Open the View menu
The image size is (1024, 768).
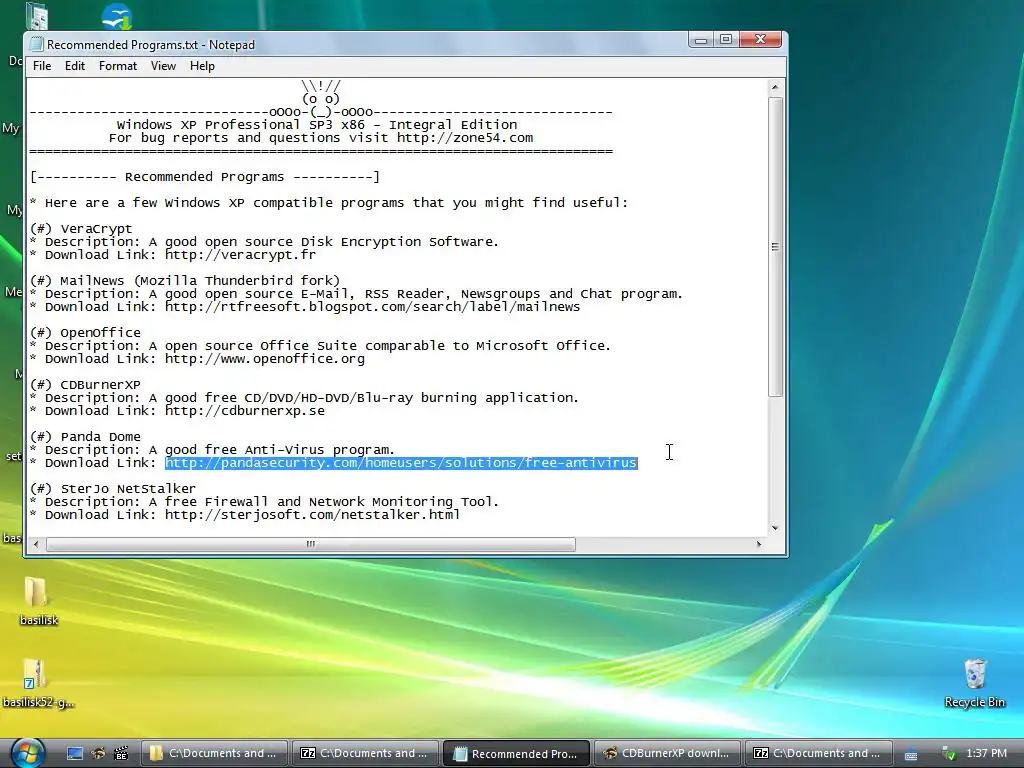click(163, 66)
